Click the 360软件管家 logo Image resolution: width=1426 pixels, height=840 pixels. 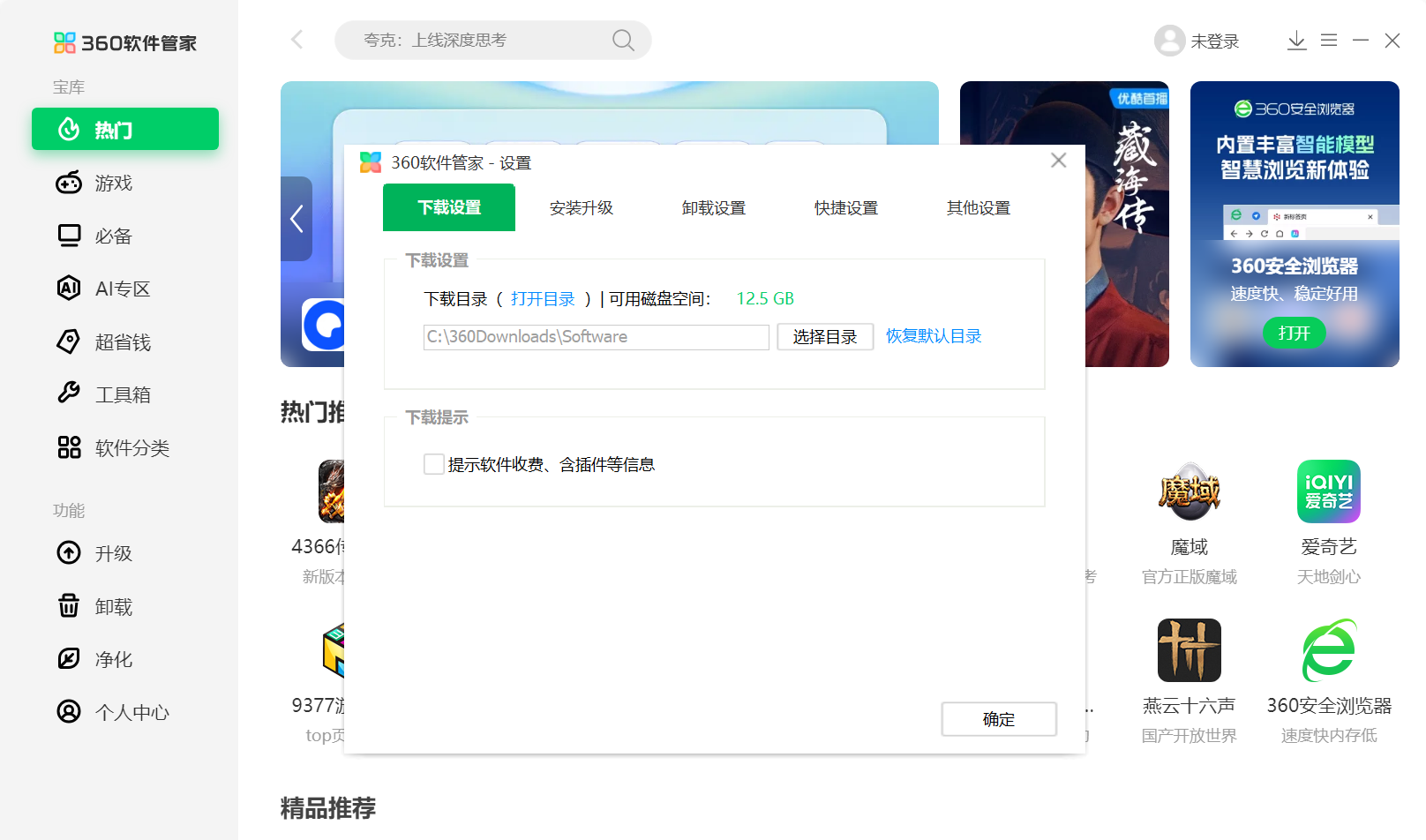[124, 42]
